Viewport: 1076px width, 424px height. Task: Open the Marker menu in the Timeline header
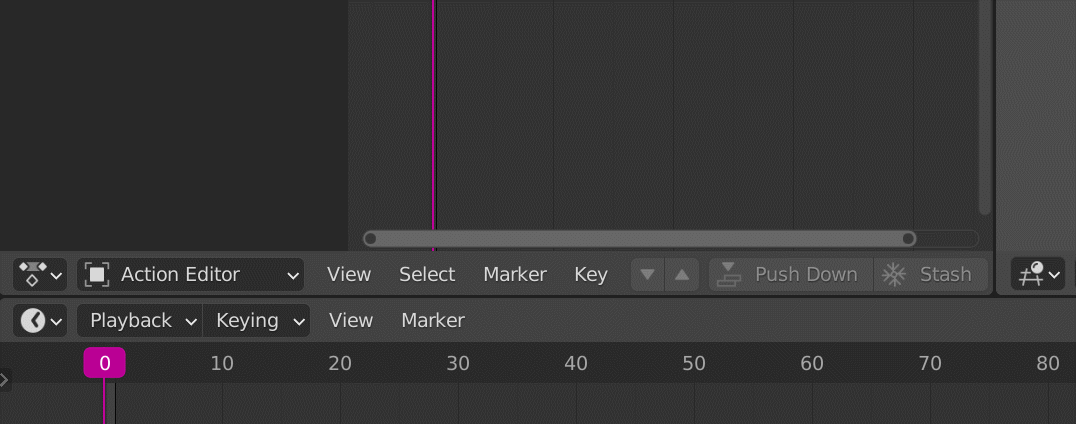(433, 321)
